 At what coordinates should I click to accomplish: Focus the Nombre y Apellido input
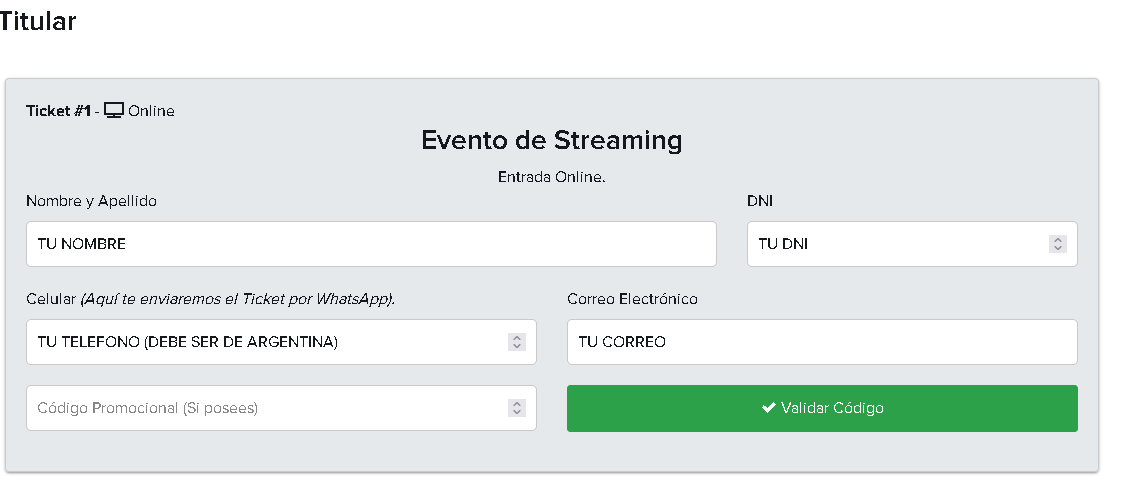pos(371,244)
